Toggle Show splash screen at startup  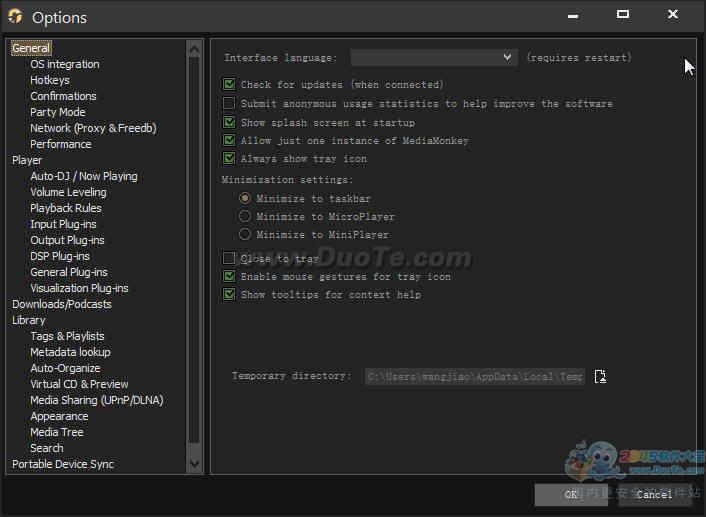coord(229,122)
